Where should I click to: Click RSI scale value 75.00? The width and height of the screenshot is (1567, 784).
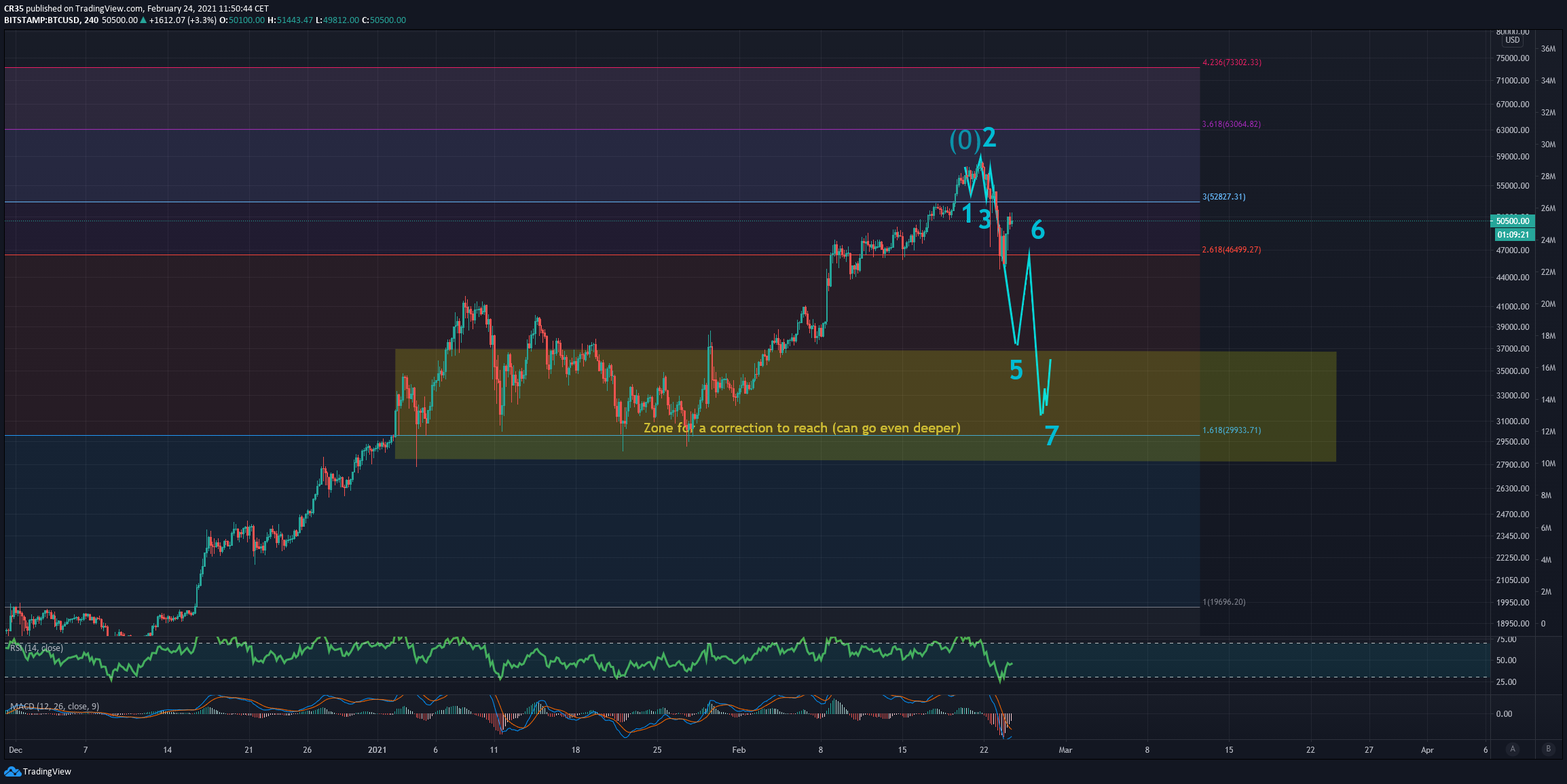[1507, 639]
